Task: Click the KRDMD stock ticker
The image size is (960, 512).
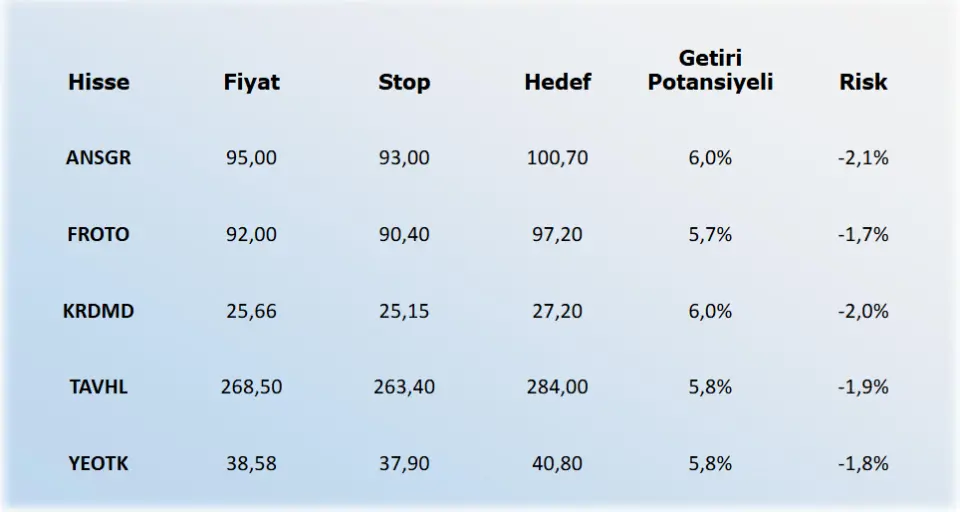Action: (x=99, y=311)
